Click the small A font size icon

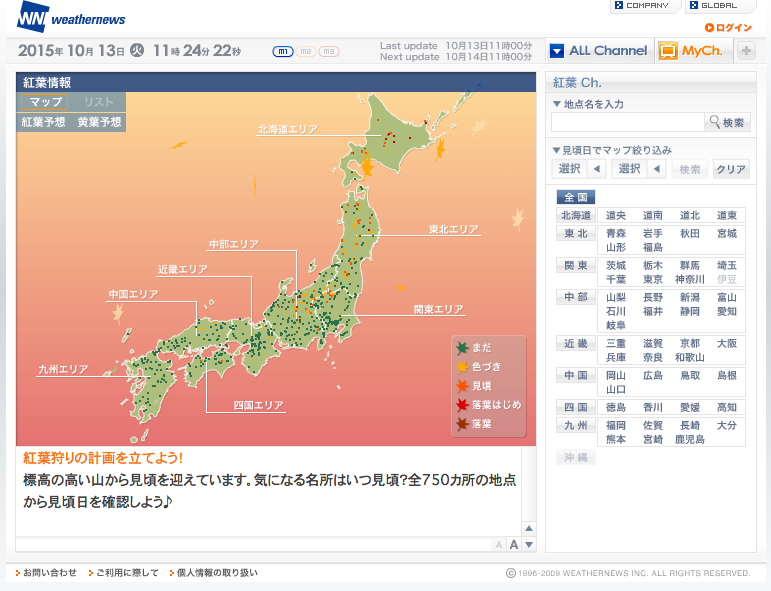coord(498,545)
